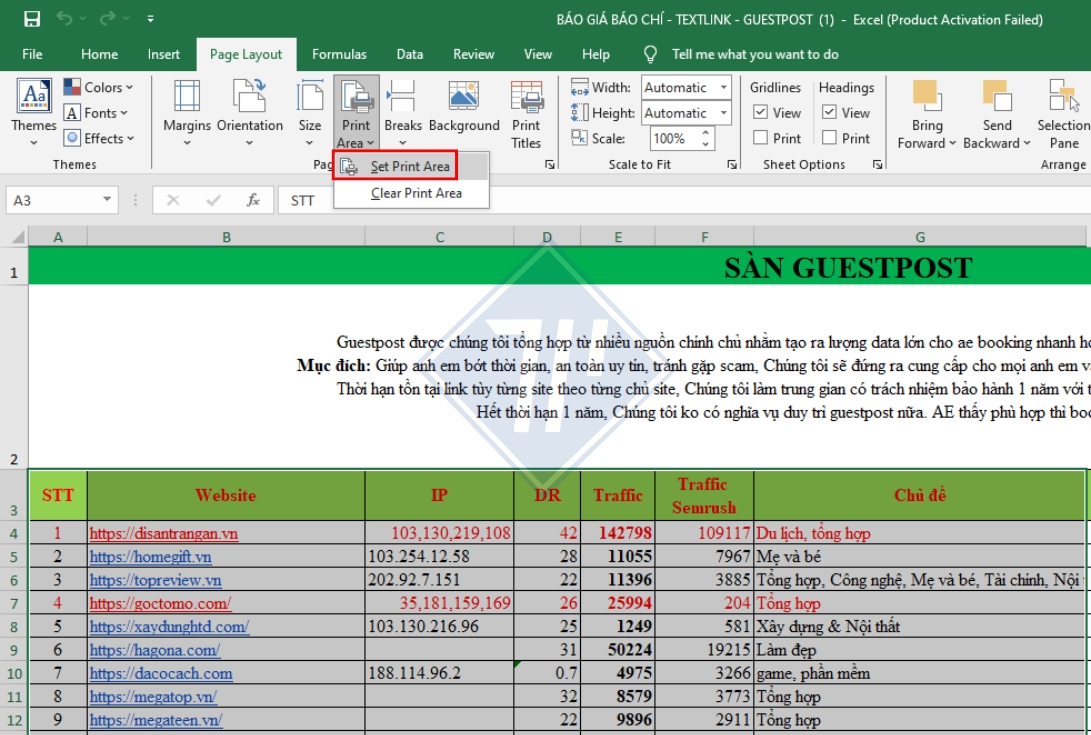Viewport: 1091px width, 735px height.
Task: Select the SÀN GUESTPOST title cell
Action: [x=848, y=268]
